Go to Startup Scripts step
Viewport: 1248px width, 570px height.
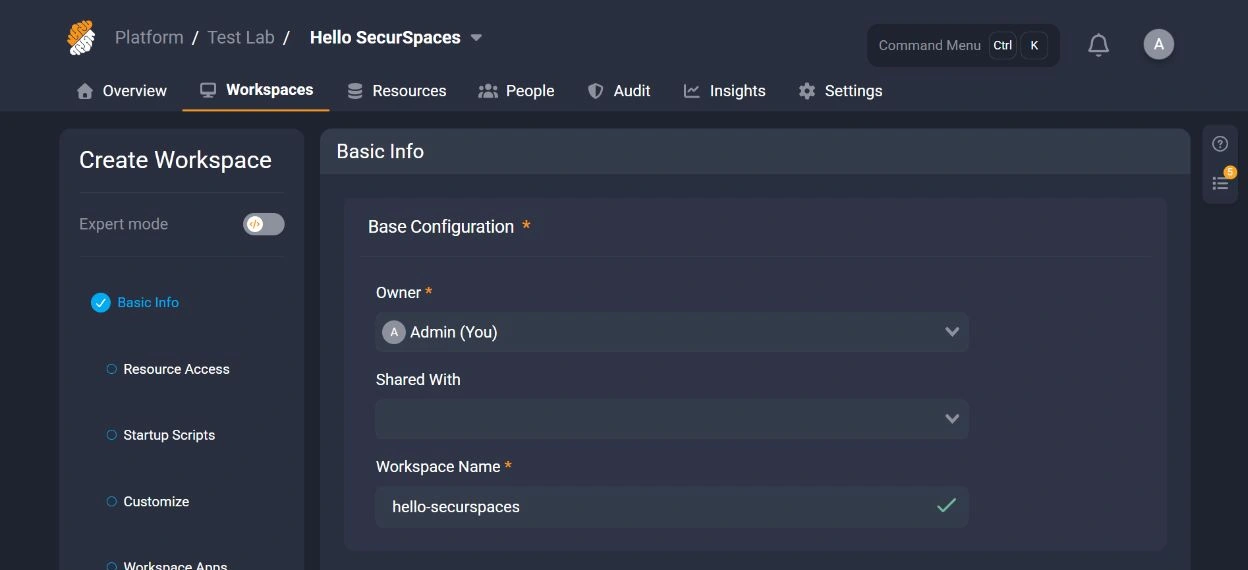(161, 435)
